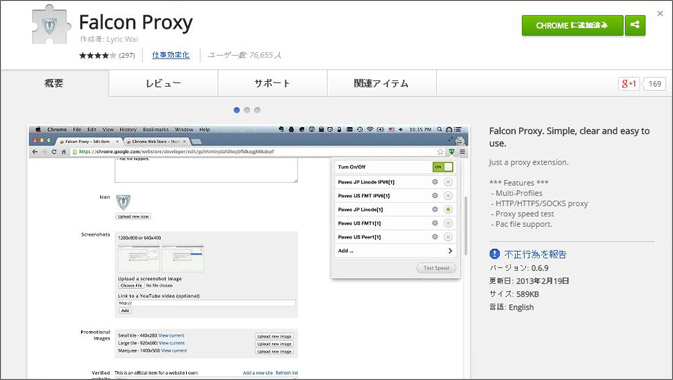
Task: Open settings gear for Paveo US FMT1[1]
Action: [x=435, y=223]
